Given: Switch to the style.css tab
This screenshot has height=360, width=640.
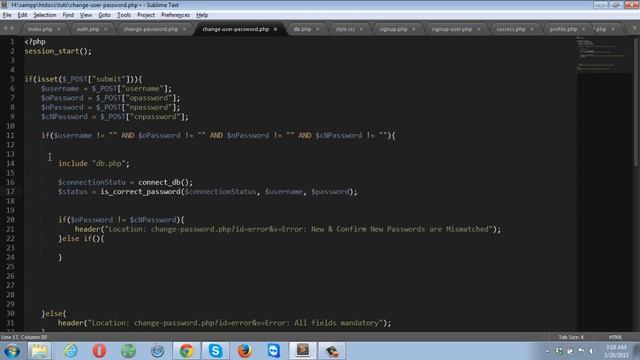Looking at the screenshot, I should 345,29.
